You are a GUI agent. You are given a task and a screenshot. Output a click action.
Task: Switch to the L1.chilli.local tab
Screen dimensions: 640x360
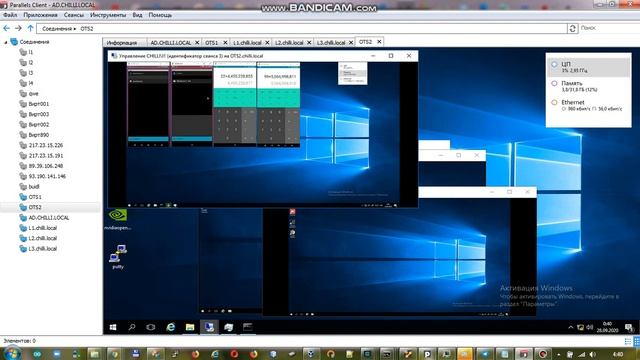[247, 42]
